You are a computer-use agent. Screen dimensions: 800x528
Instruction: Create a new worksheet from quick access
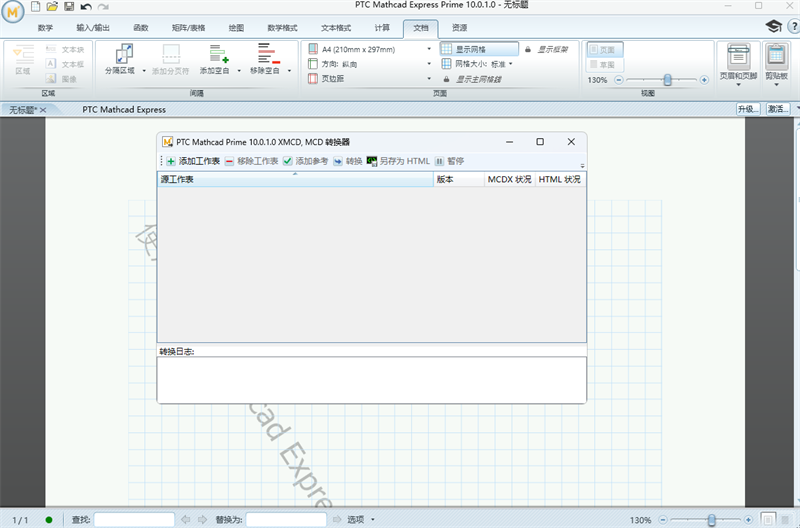click(x=35, y=6)
